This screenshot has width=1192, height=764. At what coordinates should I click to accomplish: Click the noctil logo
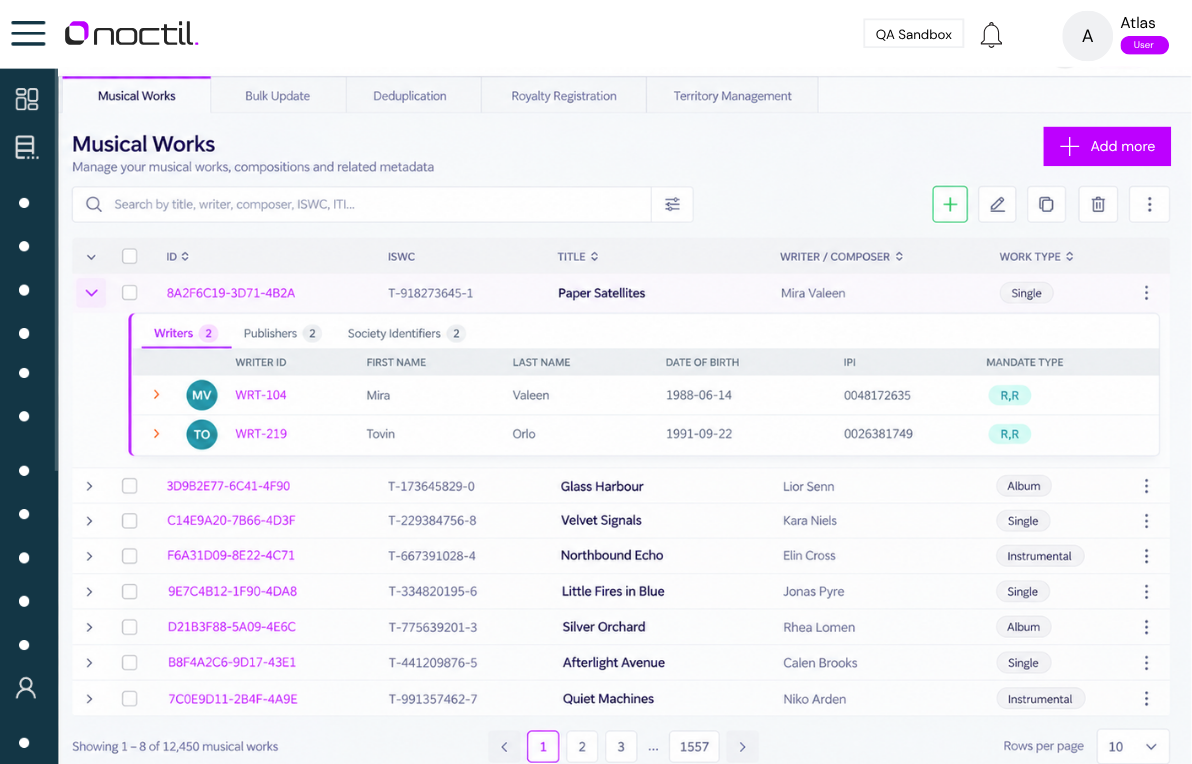(x=132, y=34)
